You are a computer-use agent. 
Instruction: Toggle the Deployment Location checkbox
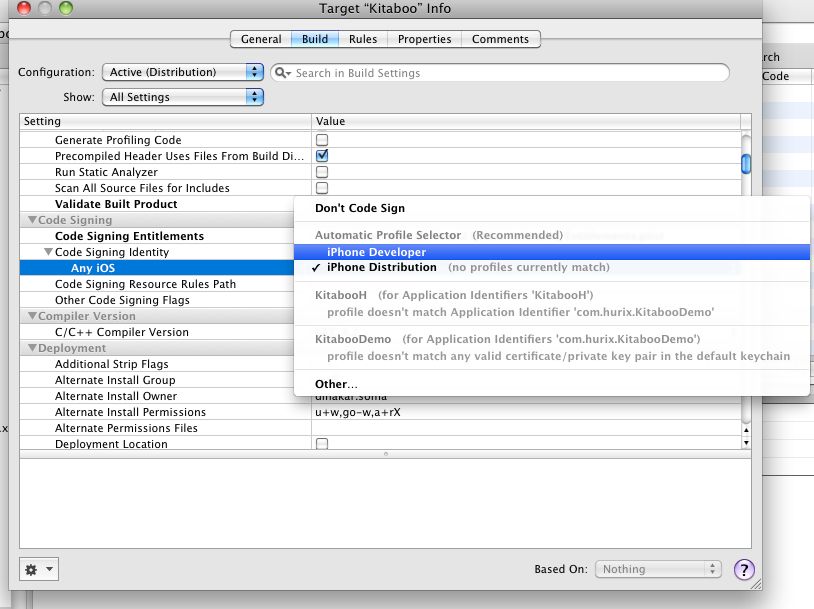point(322,443)
